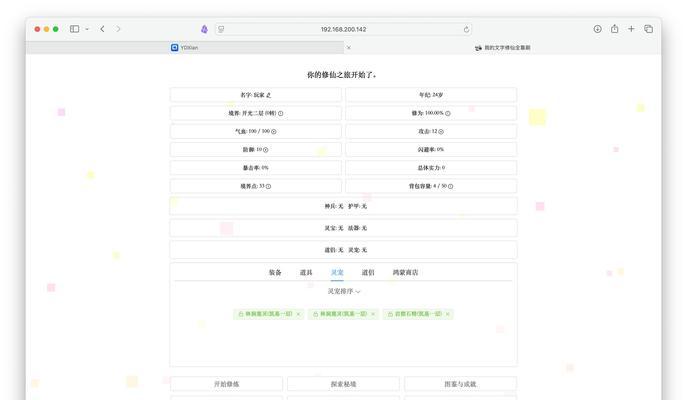Click the question icon beside 背包容量
687x400 pixels.
pos(453,186)
